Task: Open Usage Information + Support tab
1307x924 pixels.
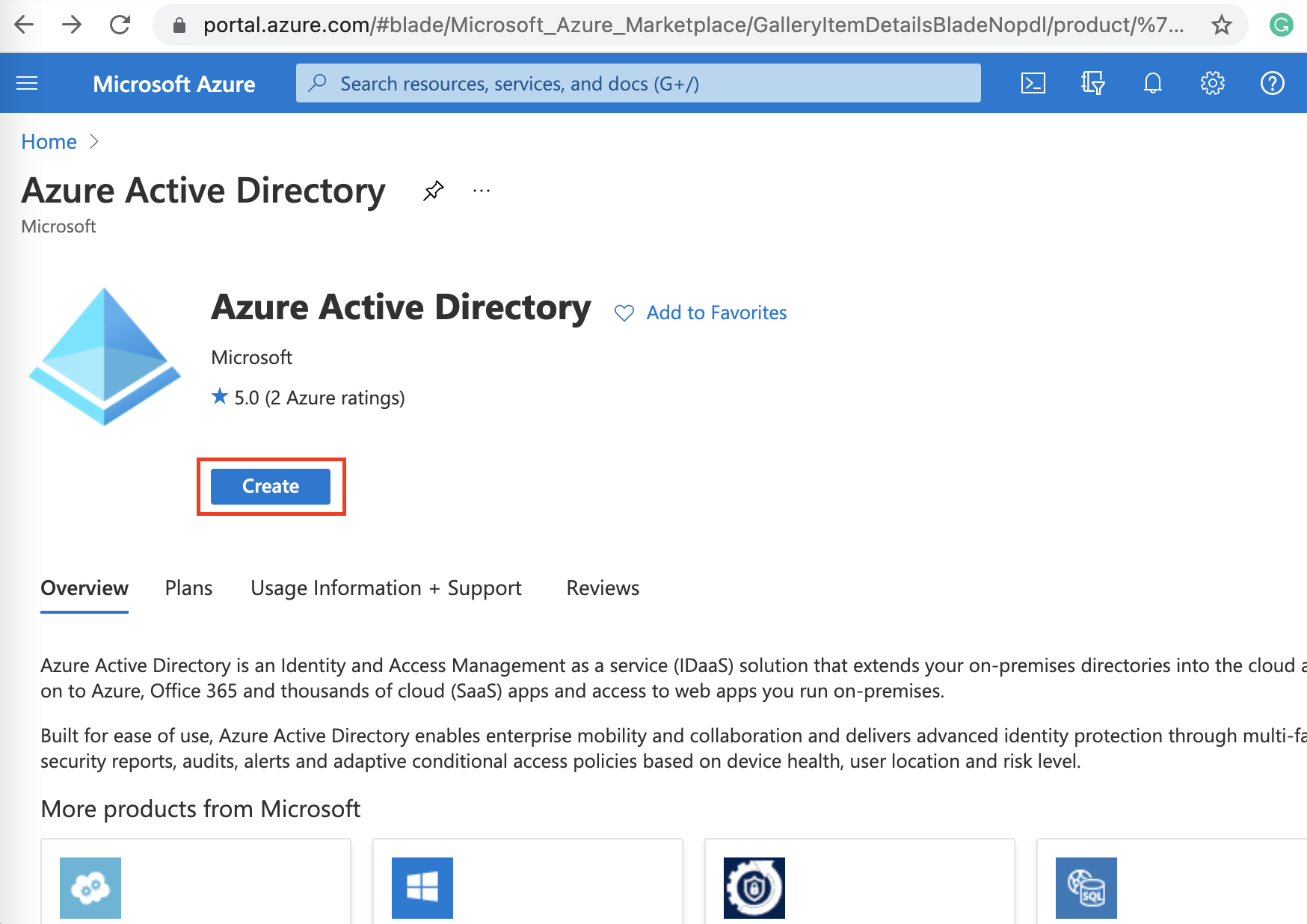Action: pos(386,588)
